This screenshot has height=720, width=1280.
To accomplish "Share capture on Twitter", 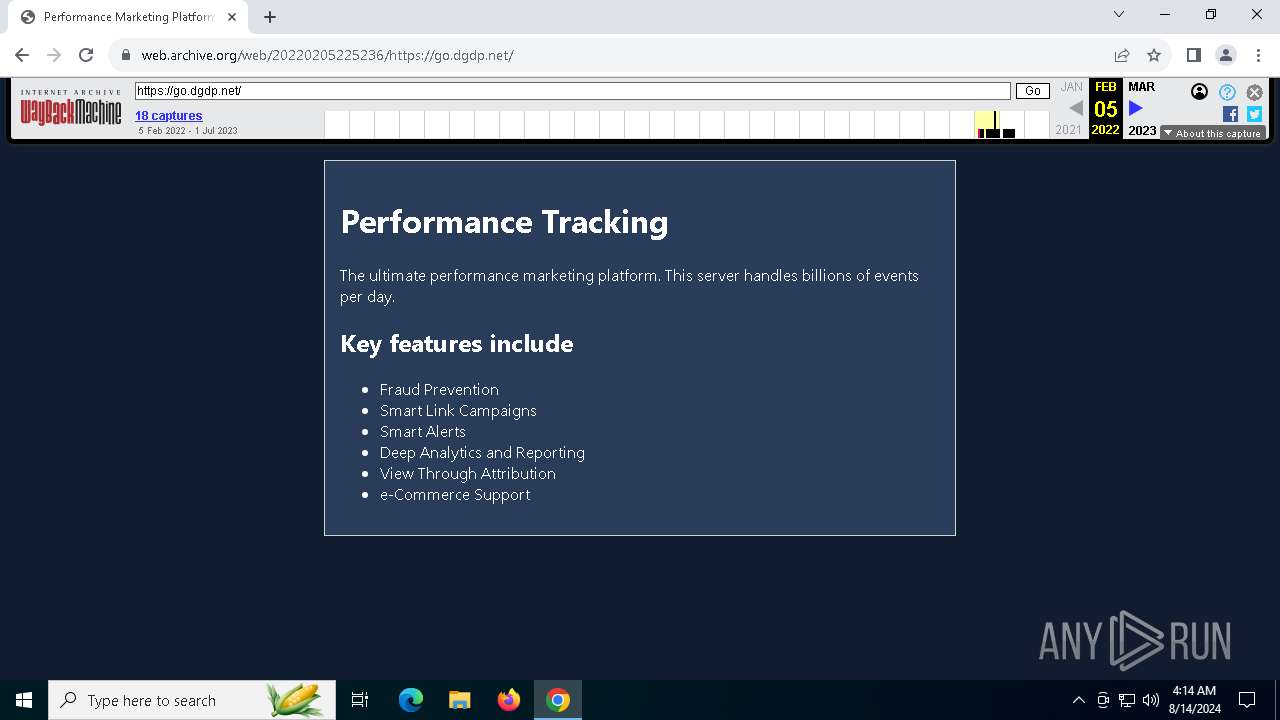I will pyautogui.click(x=1254, y=114).
